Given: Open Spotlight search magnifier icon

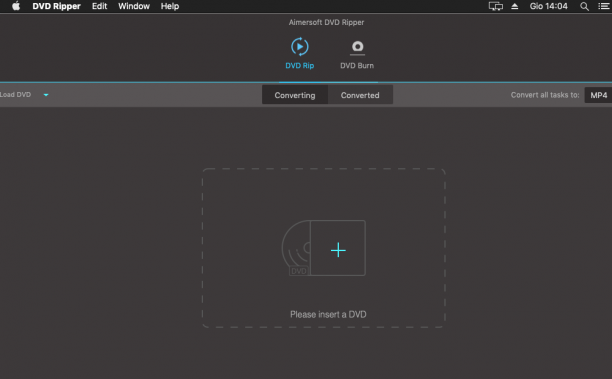Looking at the screenshot, I should click(x=584, y=6).
